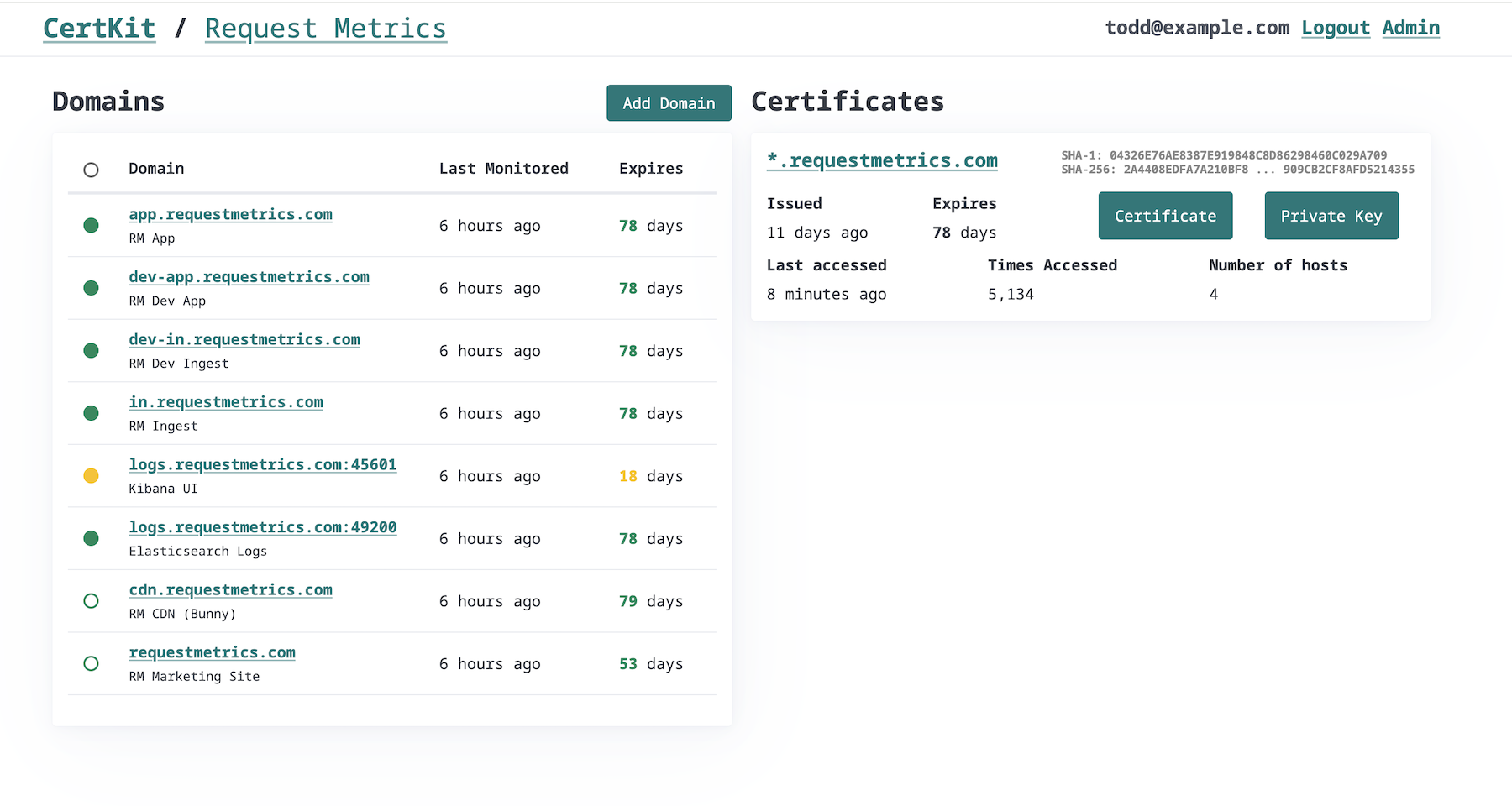Click the status dot for Elasticsearch Logs row
1512x806 pixels.
(92, 538)
